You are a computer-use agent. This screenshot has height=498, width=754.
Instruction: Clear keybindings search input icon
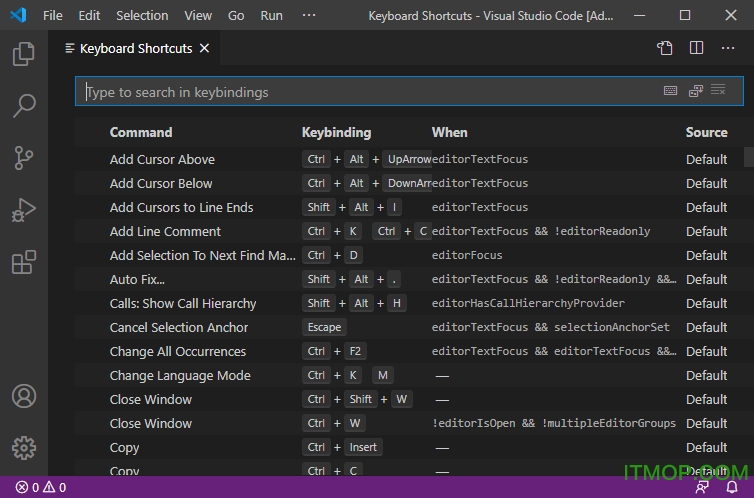(x=718, y=90)
